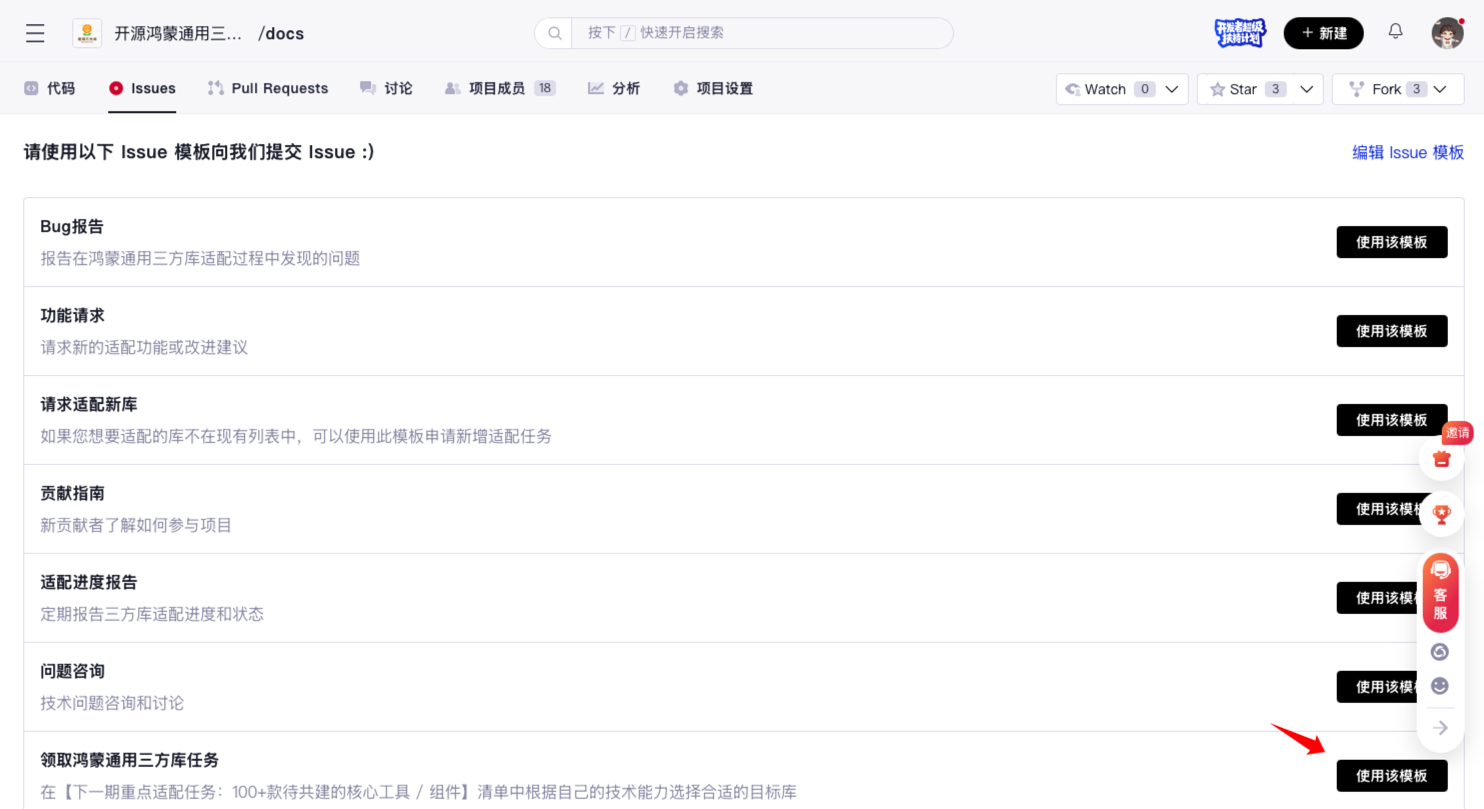Click the organization logo avatar
The image size is (1484, 809).
(x=87, y=33)
